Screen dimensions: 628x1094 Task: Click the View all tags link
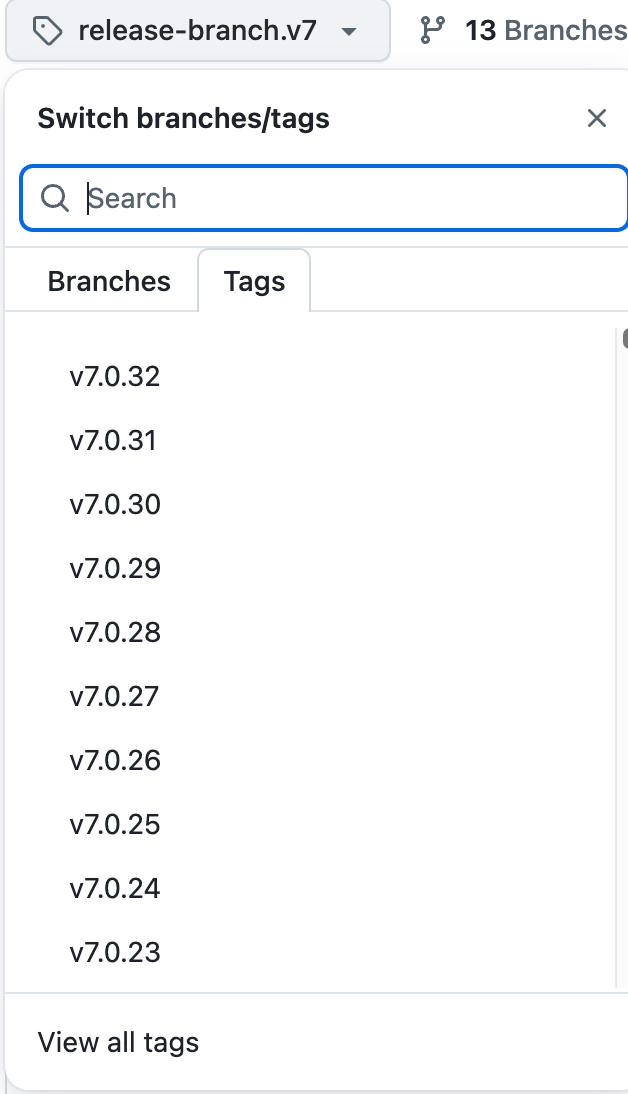coord(118,1043)
